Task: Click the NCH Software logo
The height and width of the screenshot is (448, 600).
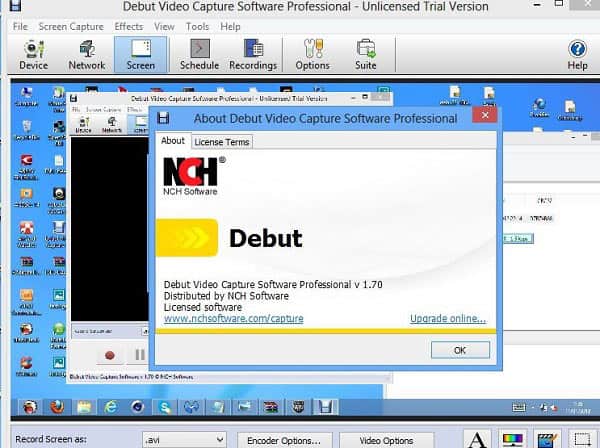Action: [x=194, y=176]
